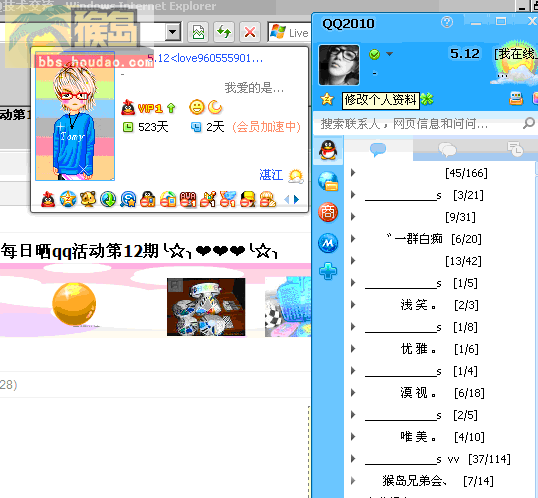
Task: Open the blue M sidebar icon
Action: tap(328, 243)
